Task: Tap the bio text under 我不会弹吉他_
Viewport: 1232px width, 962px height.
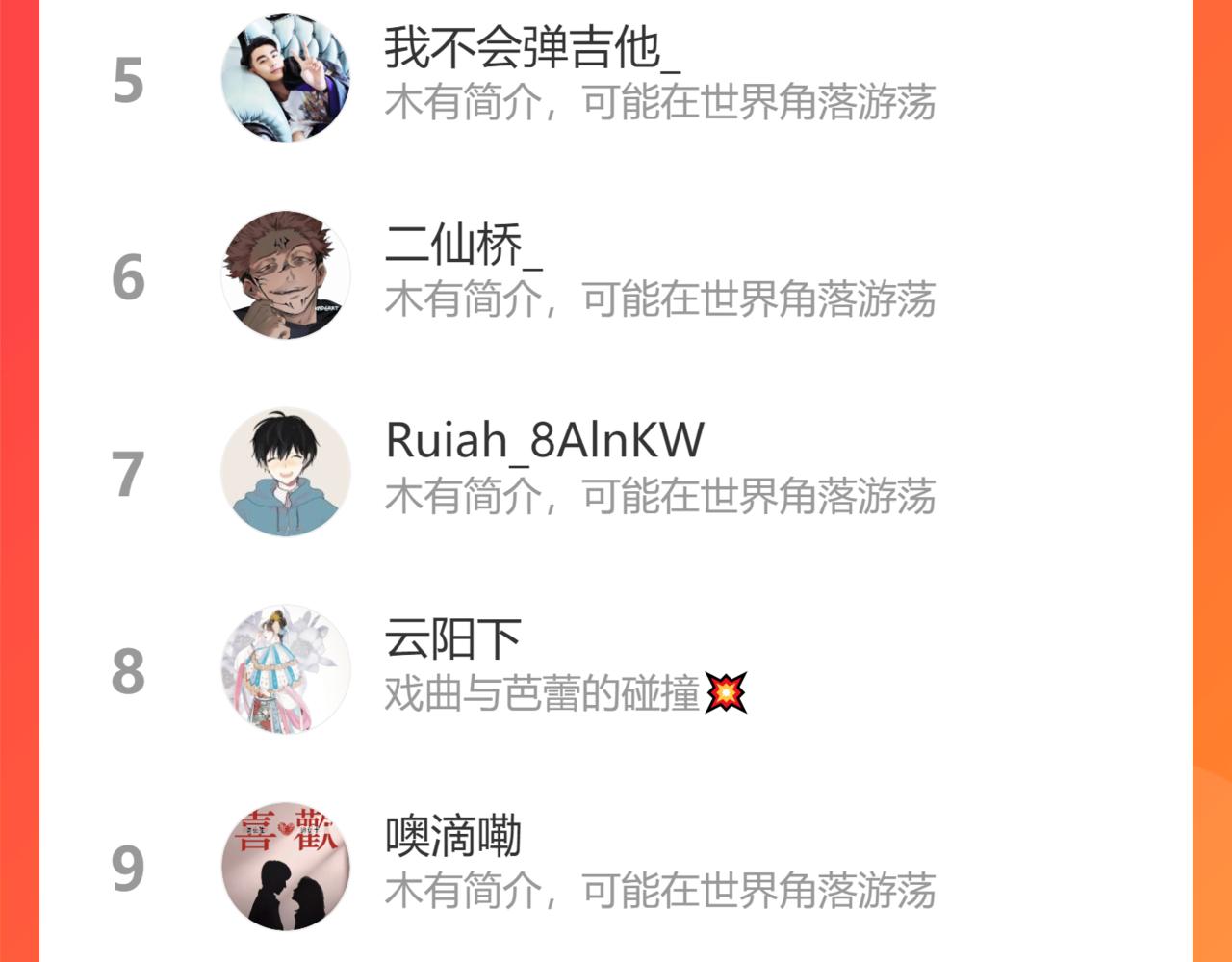Action: (x=660, y=102)
